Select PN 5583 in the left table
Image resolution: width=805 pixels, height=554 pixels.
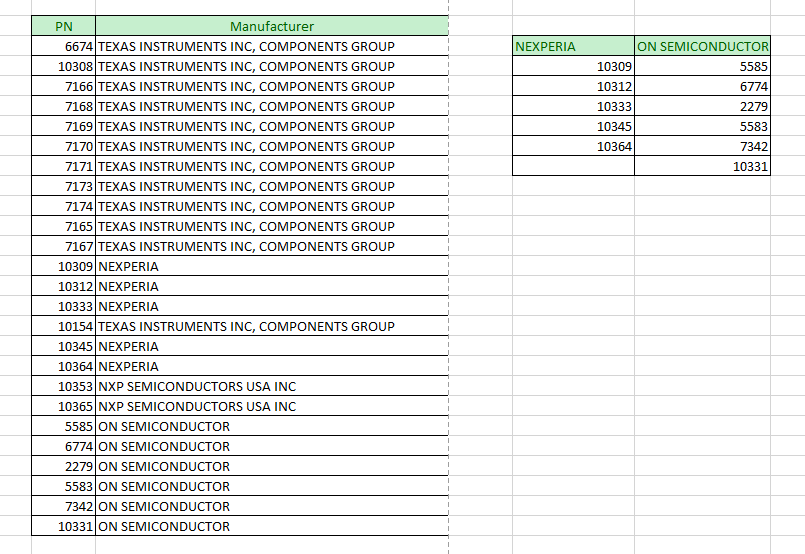64,487
